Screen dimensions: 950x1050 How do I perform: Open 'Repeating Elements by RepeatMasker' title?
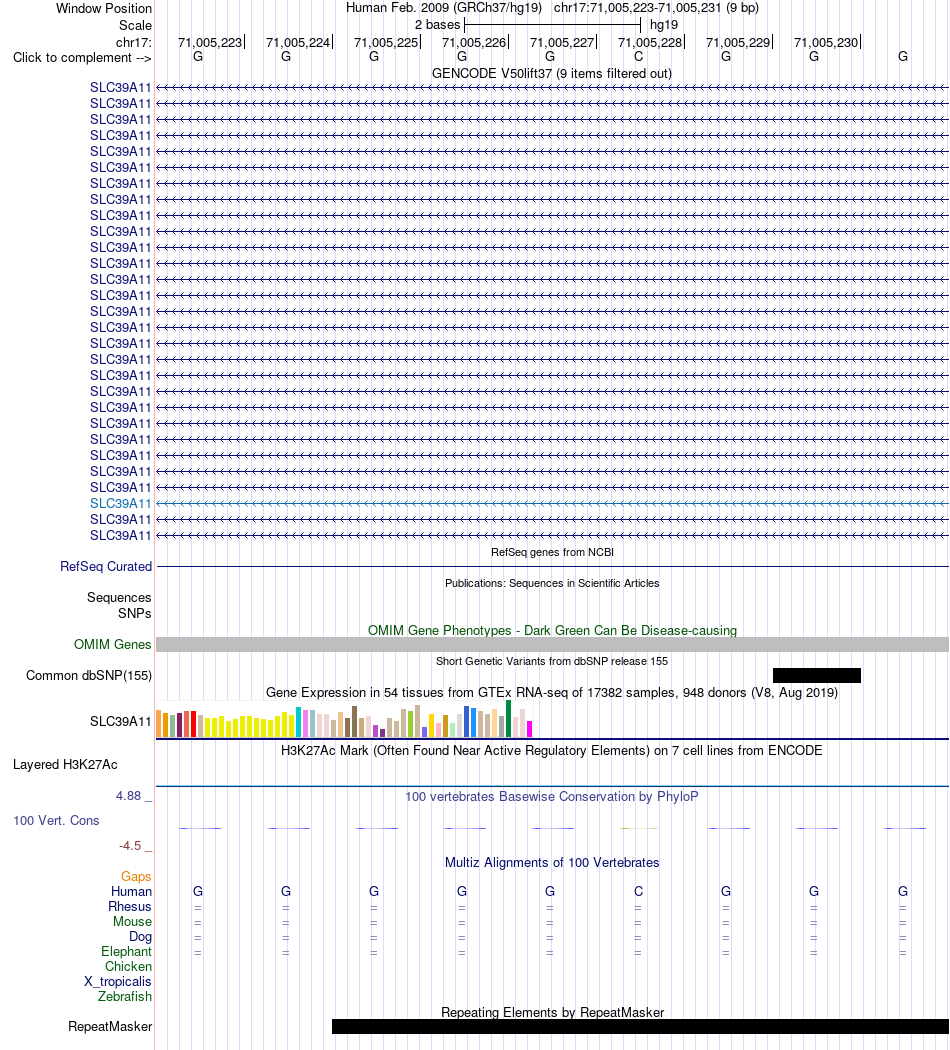tap(552, 1013)
